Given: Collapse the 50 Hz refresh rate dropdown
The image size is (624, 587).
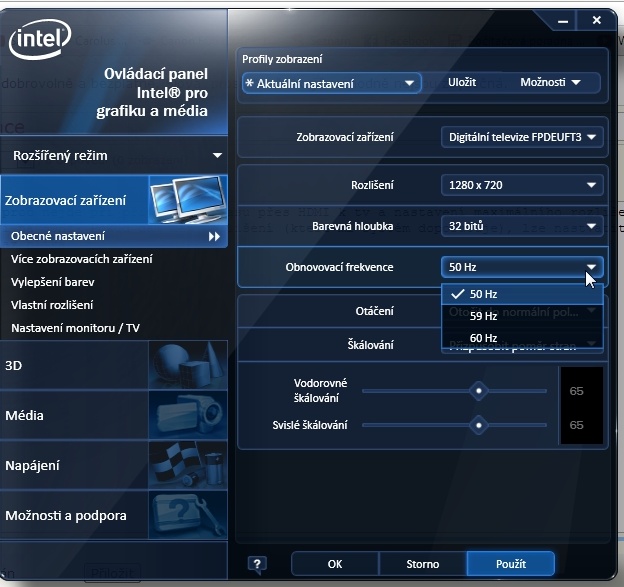Looking at the screenshot, I should (522, 267).
